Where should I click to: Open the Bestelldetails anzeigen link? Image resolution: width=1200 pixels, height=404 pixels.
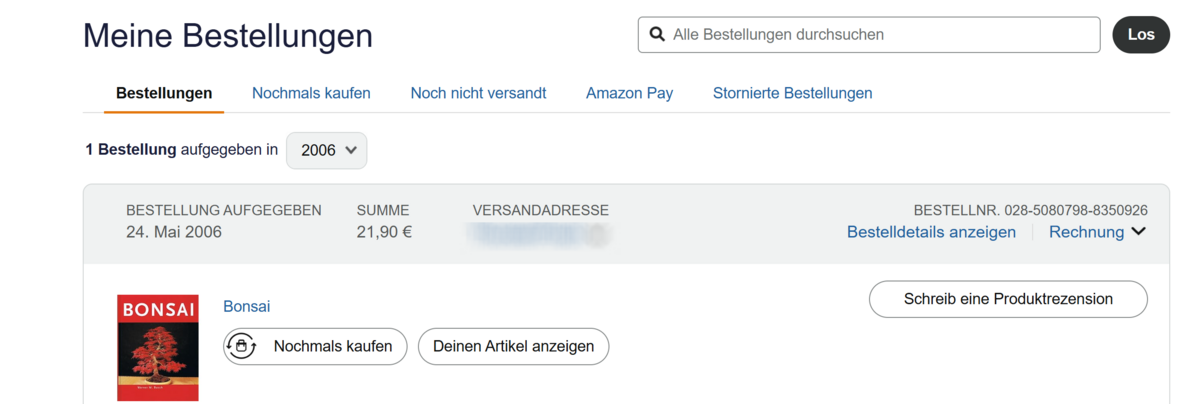(x=931, y=232)
